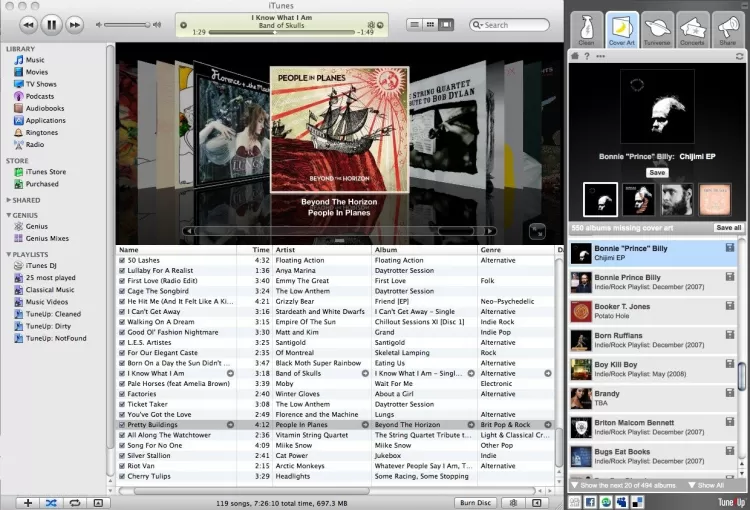Uncheck the Cage The Songbird checkbox
Image resolution: width=750 pixels, height=510 pixels.
coord(122,291)
